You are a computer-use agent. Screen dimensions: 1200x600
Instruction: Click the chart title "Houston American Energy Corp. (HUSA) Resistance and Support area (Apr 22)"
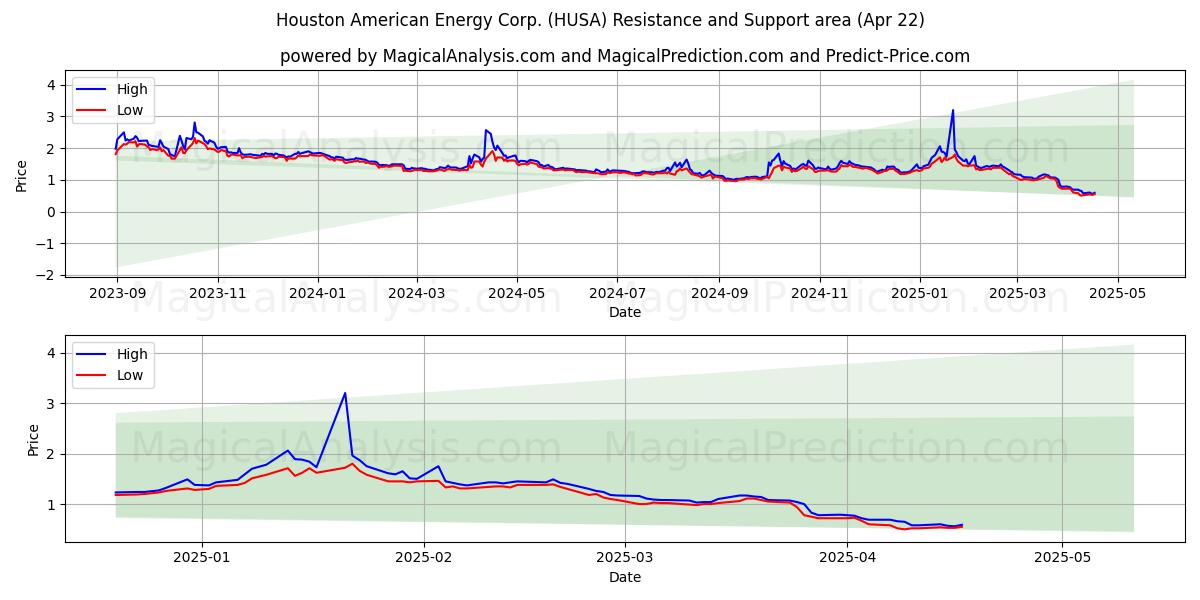tap(600, 20)
